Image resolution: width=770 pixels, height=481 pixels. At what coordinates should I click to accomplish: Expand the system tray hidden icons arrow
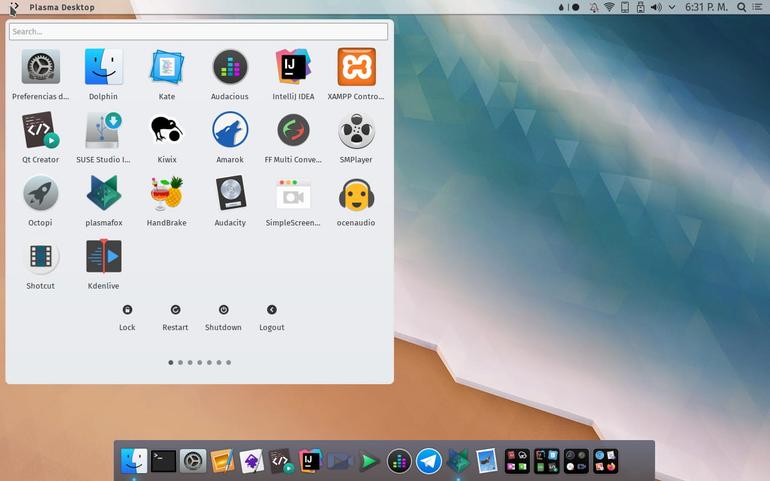[672, 7]
